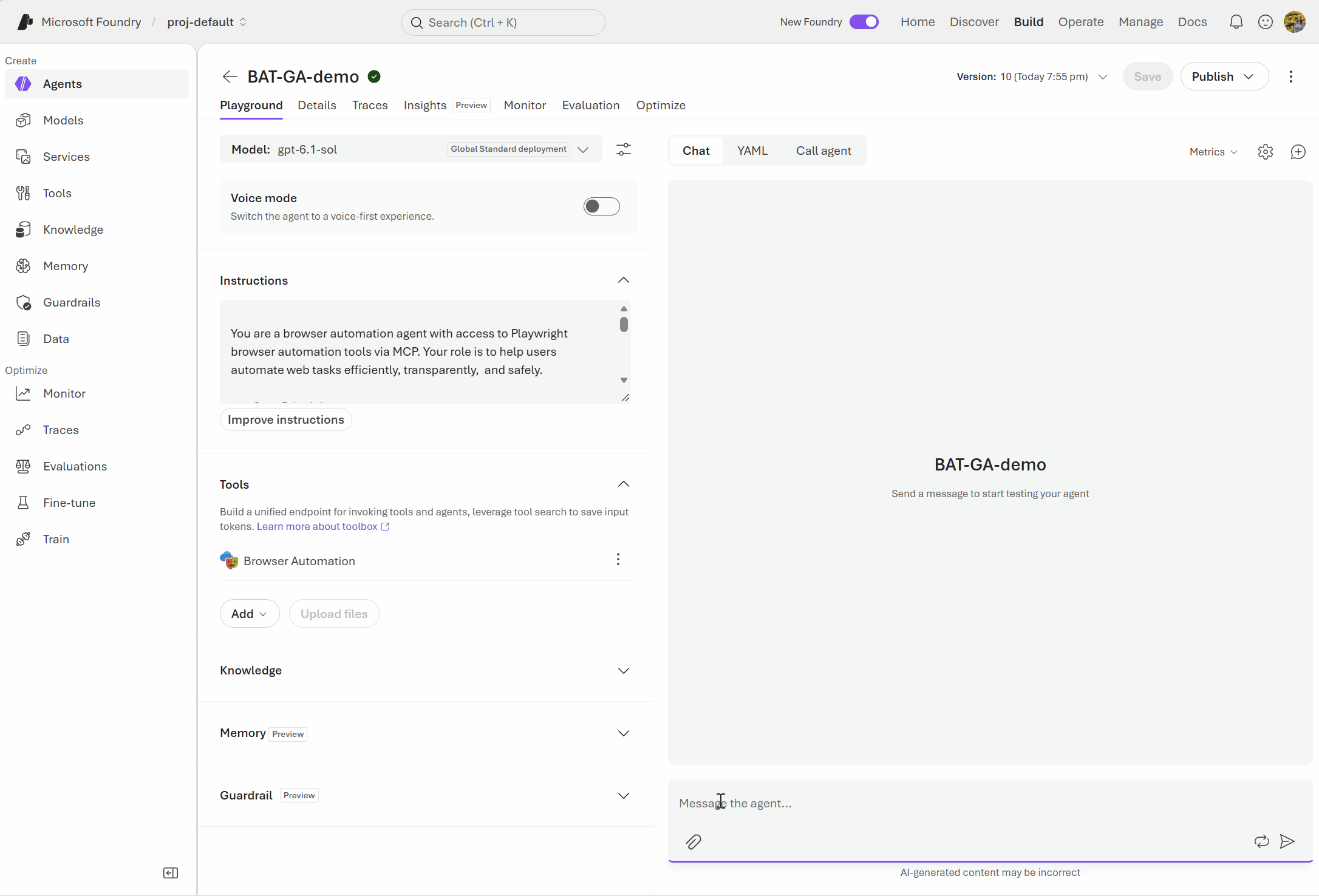Select the Call agent tab
This screenshot has height=896, width=1319.
(823, 151)
